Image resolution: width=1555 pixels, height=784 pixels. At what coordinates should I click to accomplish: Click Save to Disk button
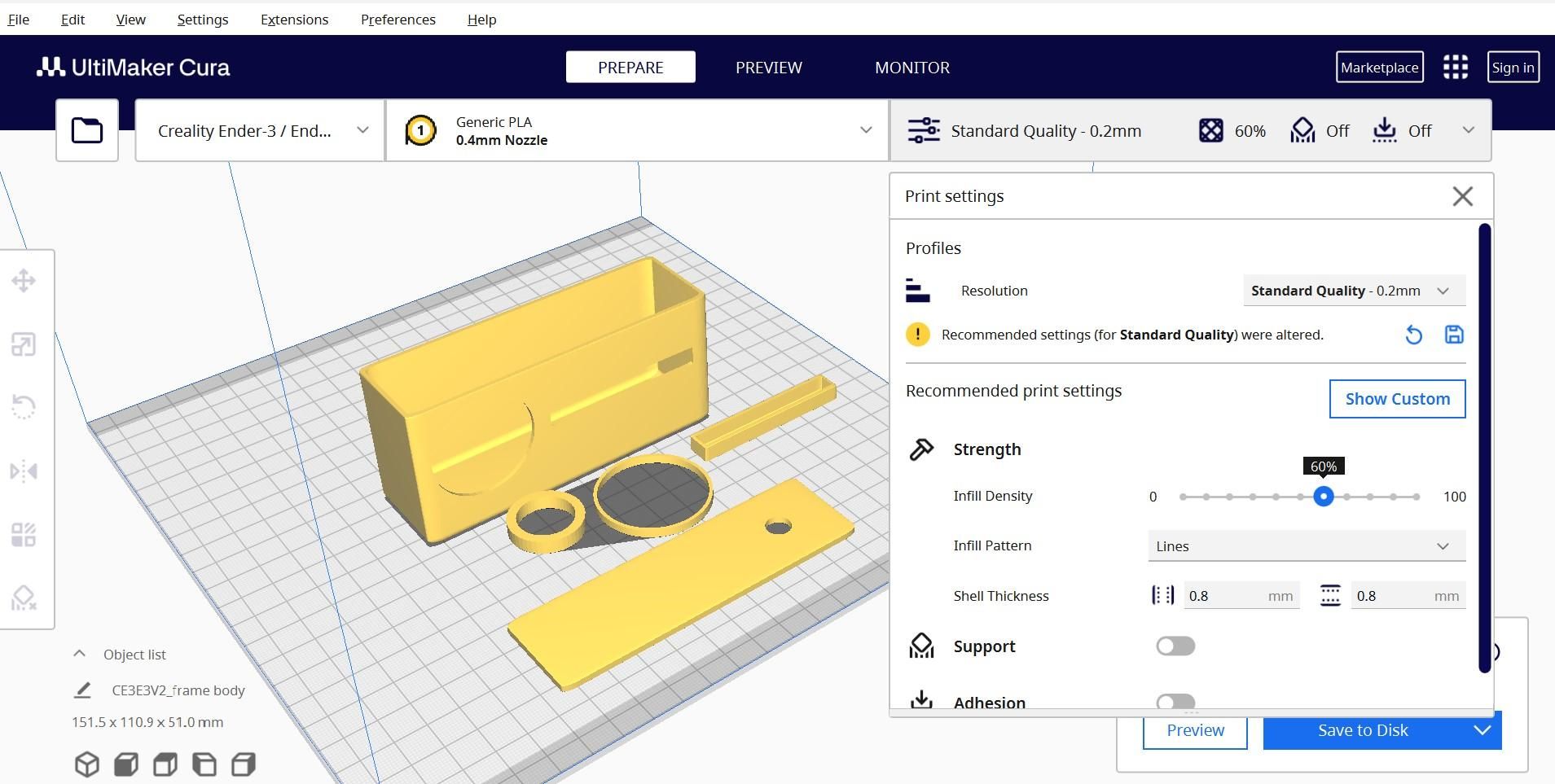(1364, 730)
